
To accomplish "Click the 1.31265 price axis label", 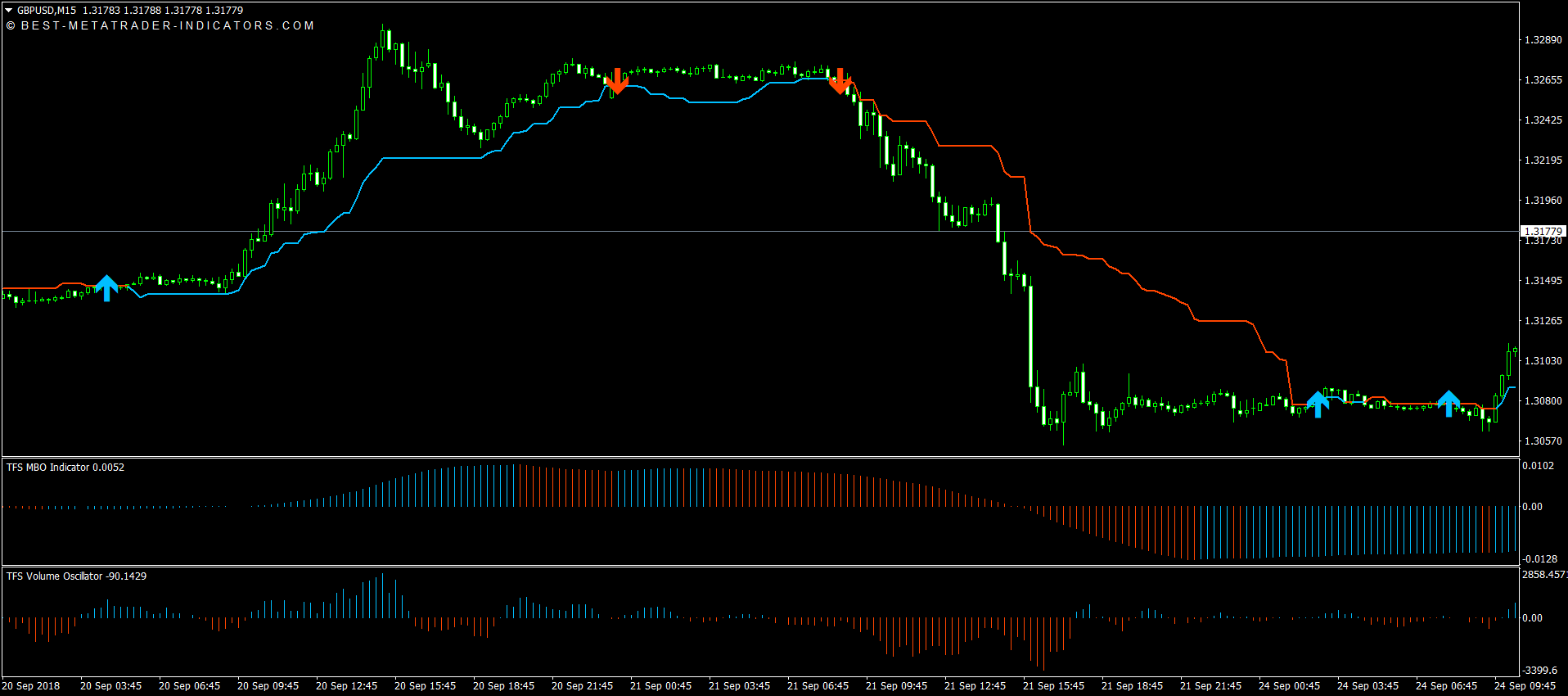I will click(x=1543, y=321).
